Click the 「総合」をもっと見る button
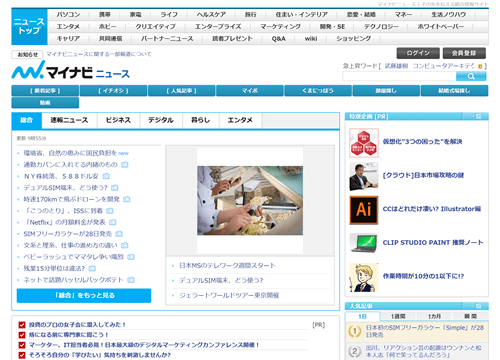This screenshot has width=500, height=360. (x=84, y=295)
